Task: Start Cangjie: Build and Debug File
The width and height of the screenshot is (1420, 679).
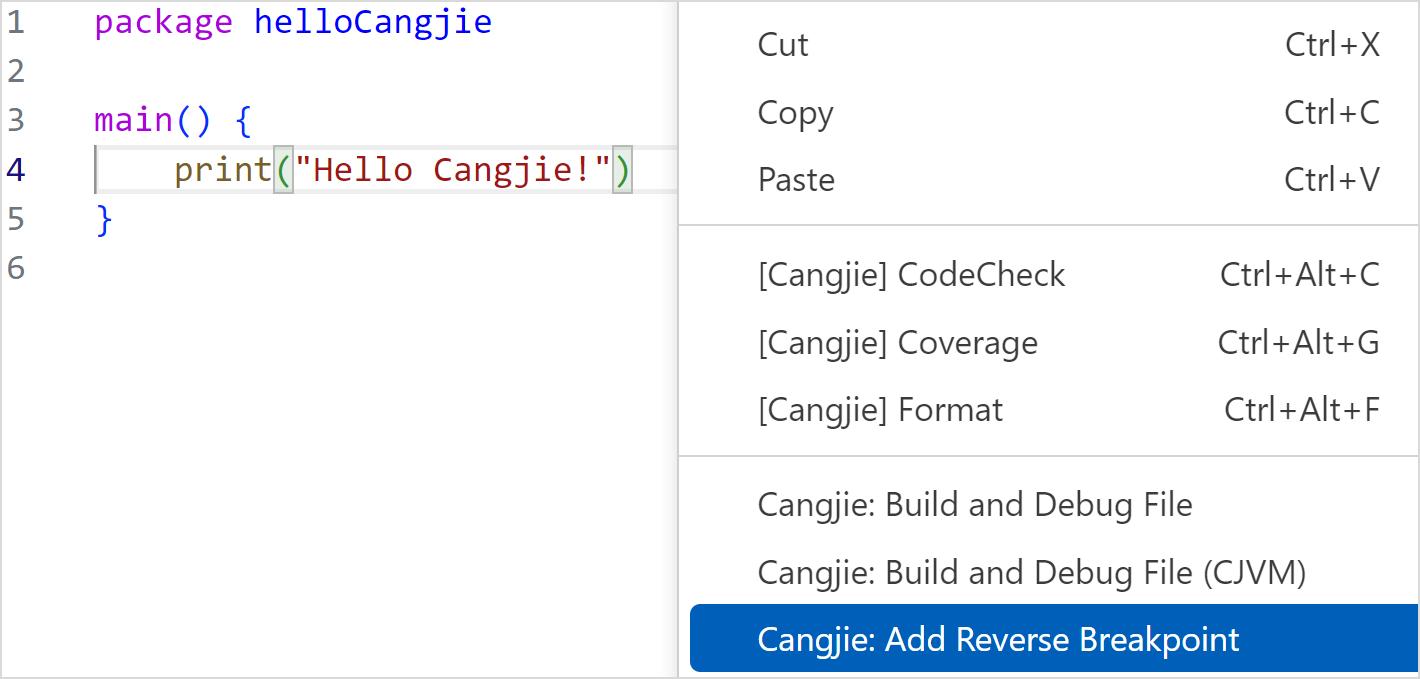Action: pyautogui.click(x=974, y=505)
